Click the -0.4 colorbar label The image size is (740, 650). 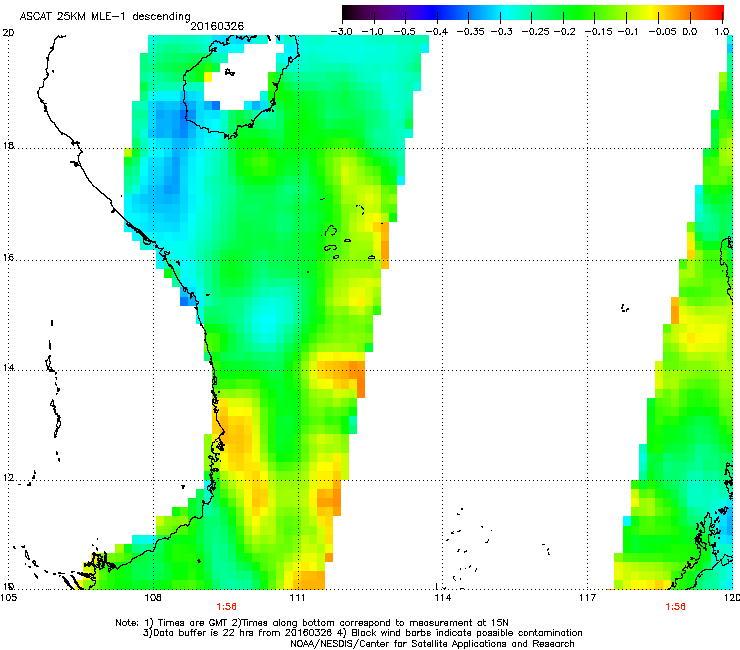[x=437, y=32]
